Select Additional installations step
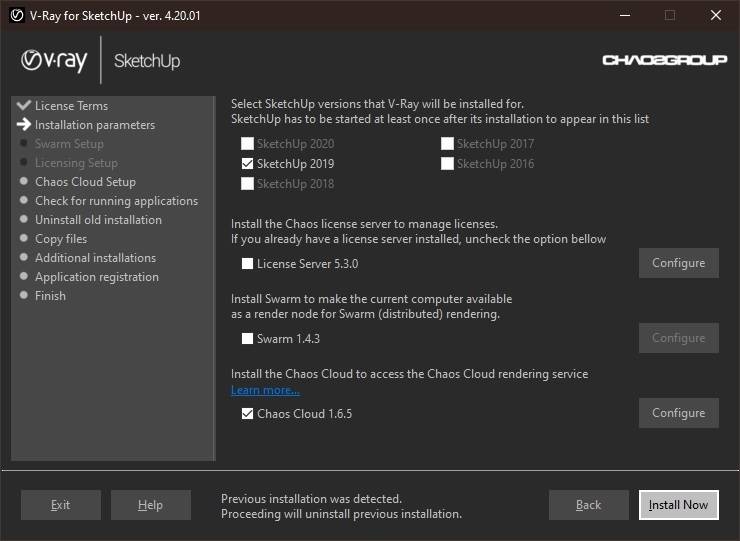The width and height of the screenshot is (740, 541). click(x=95, y=258)
